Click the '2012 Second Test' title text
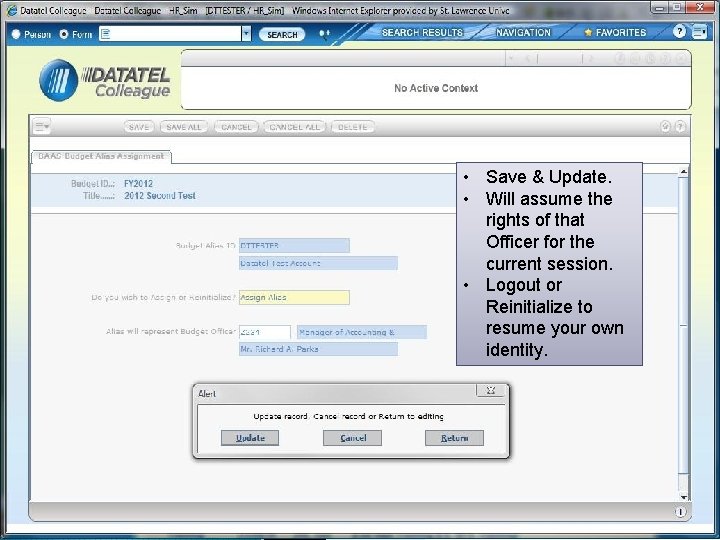 pos(160,196)
